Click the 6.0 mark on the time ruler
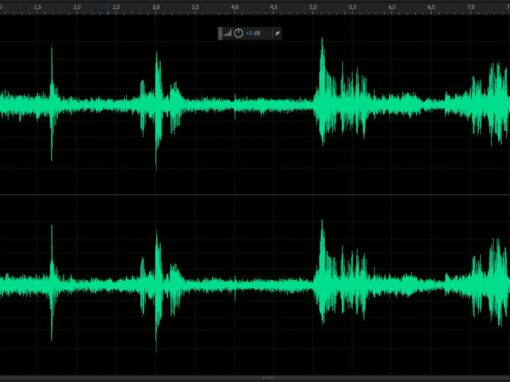The width and height of the screenshot is (510, 382). (x=392, y=7)
